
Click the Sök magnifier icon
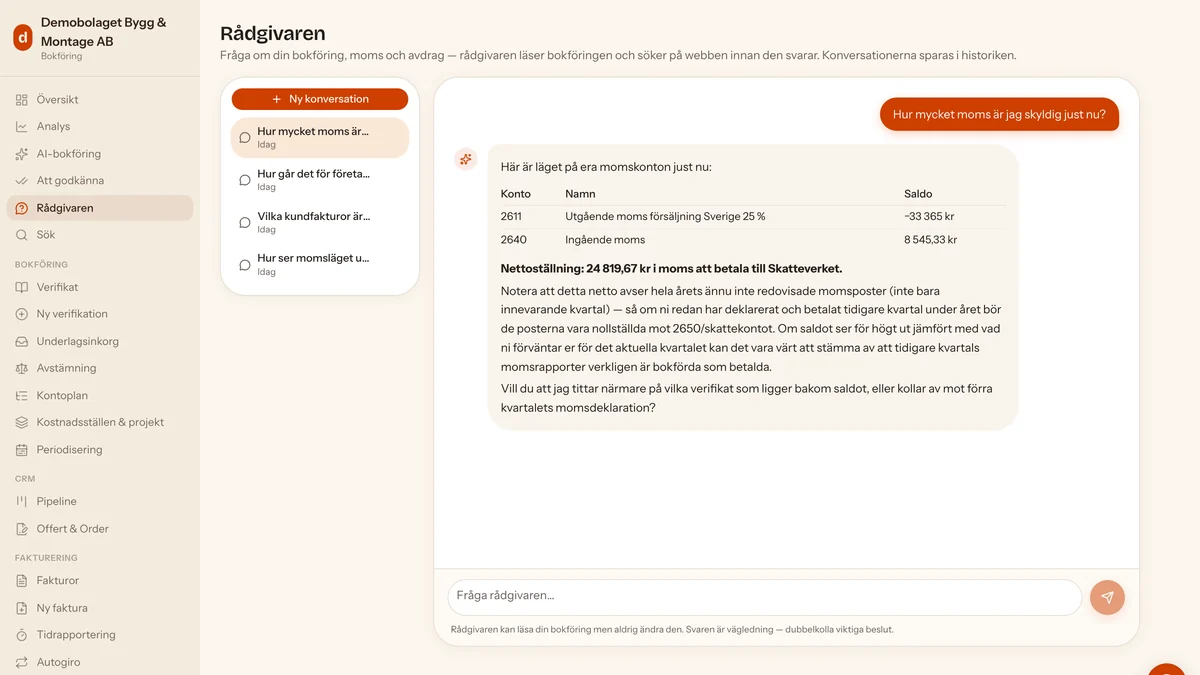(x=22, y=235)
